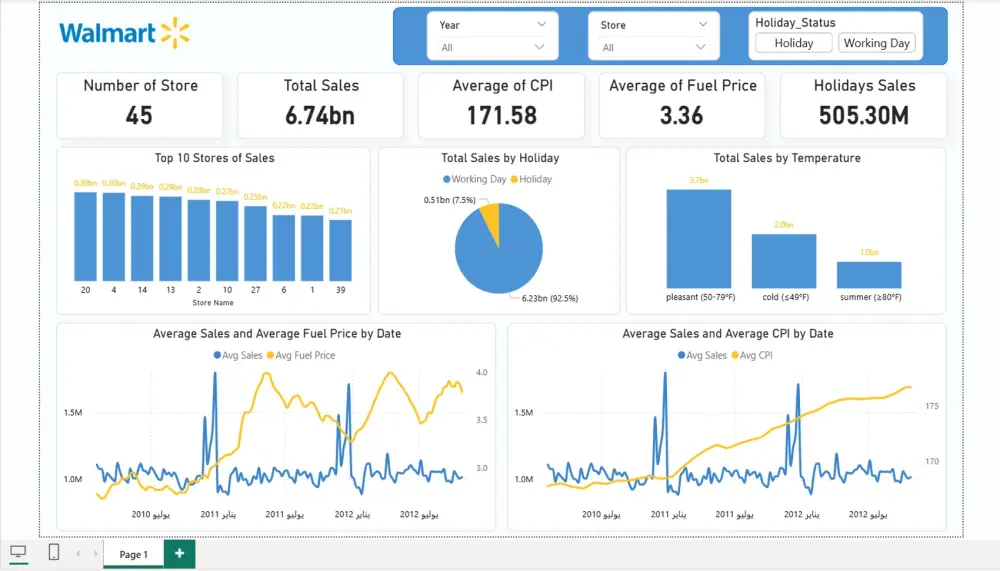Click the Holidays Sales 505.30M card

(x=864, y=105)
